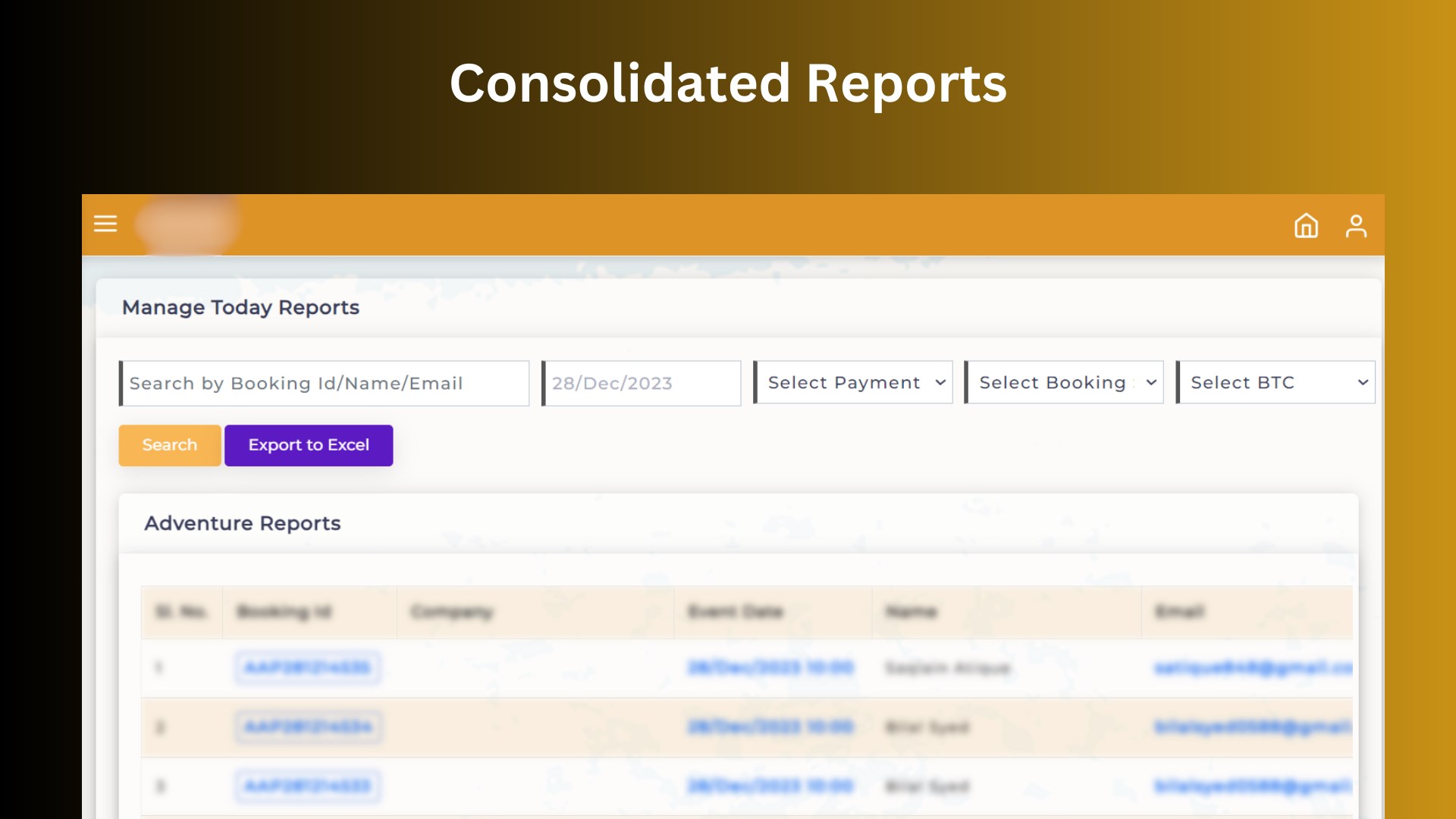Open the user profile icon
This screenshot has height=819, width=1456.
(1357, 225)
